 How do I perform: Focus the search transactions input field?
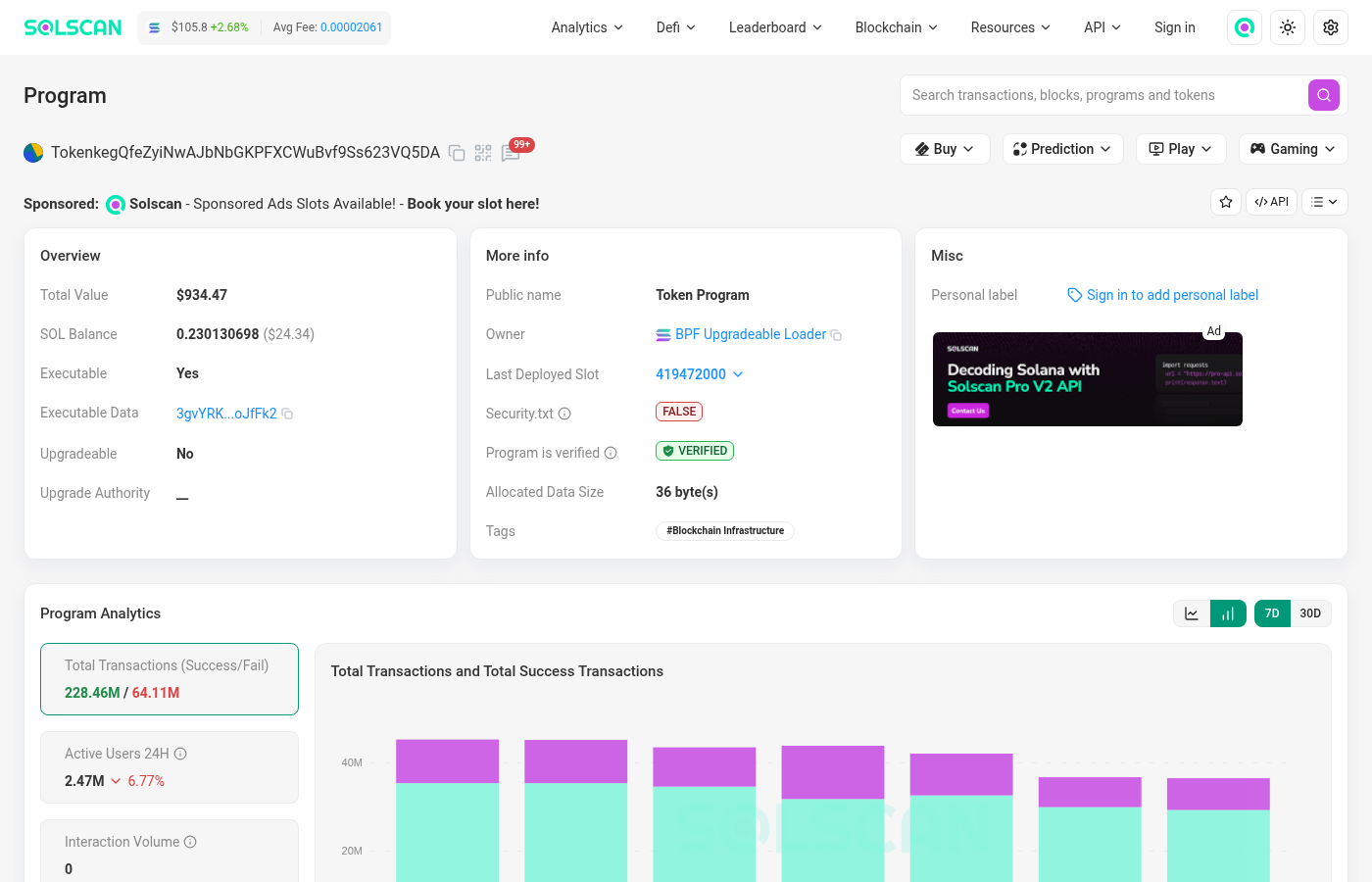(x=1104, y=95)
